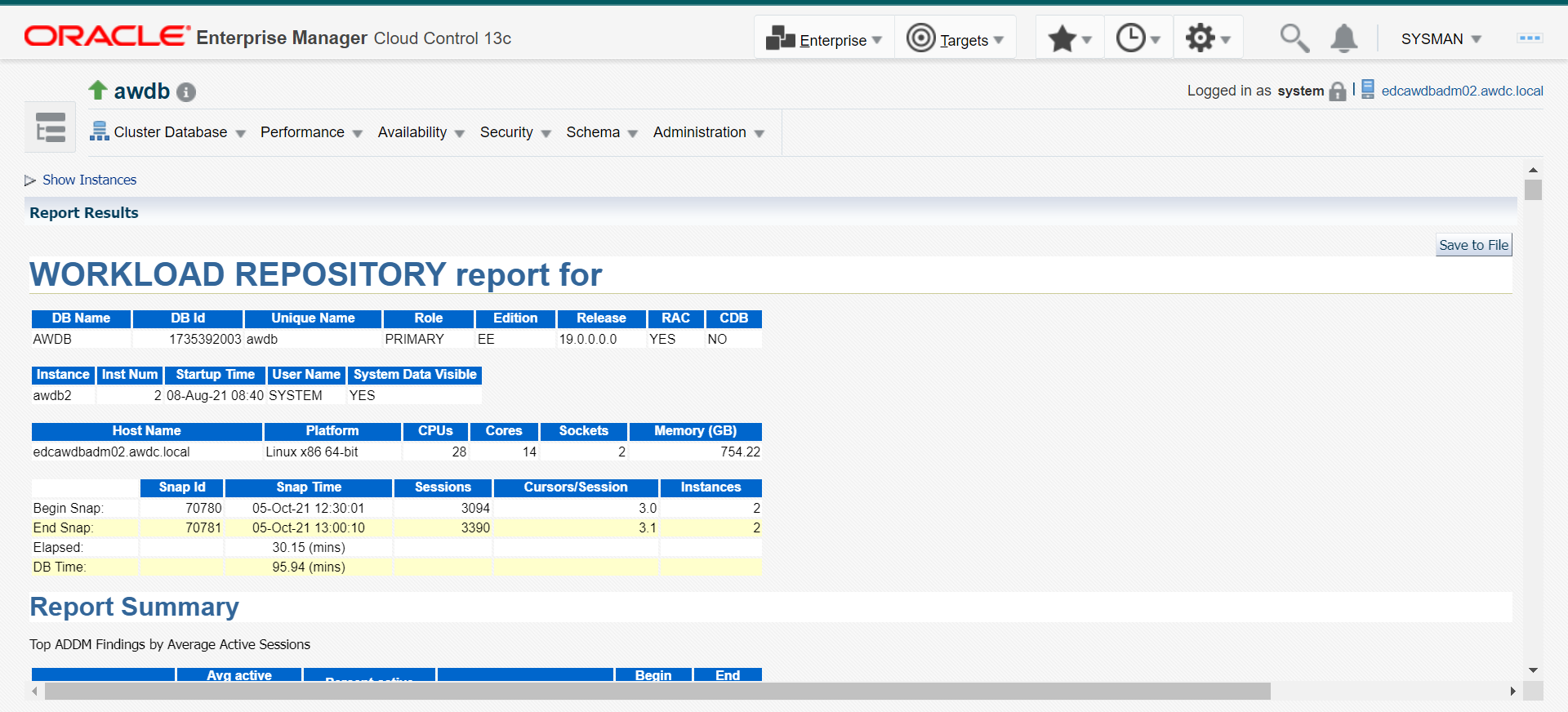Open the Targets menu

pyautogui.click(x=955, y=38)
